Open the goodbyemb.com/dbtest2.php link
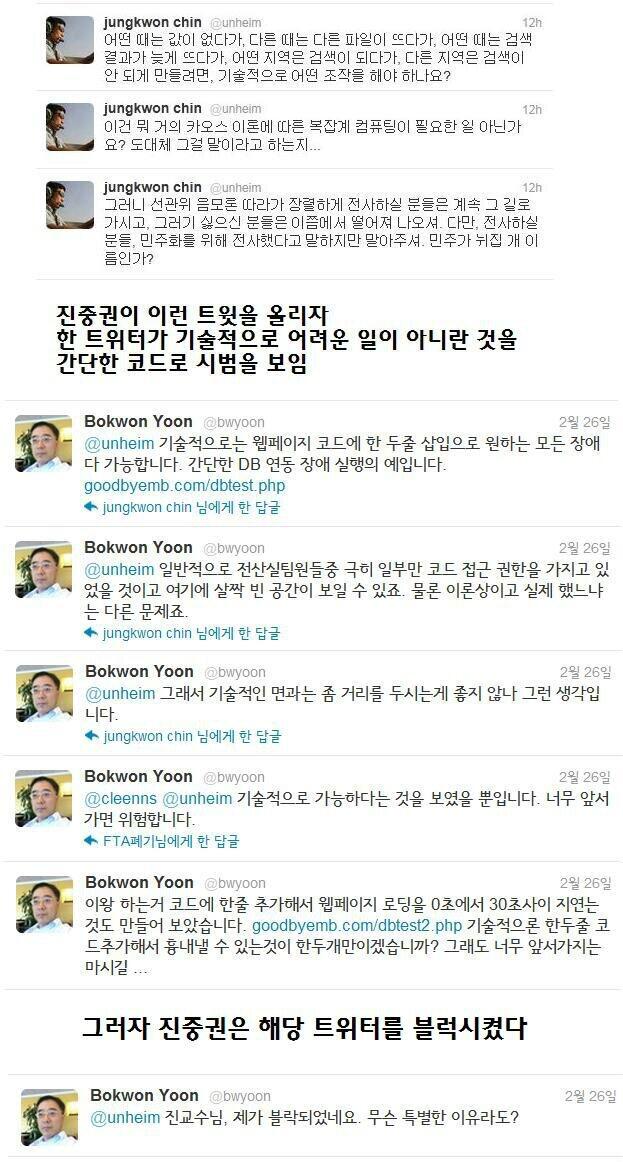The width and height of the screenshot is (623, 1162). tap(357, 926)
